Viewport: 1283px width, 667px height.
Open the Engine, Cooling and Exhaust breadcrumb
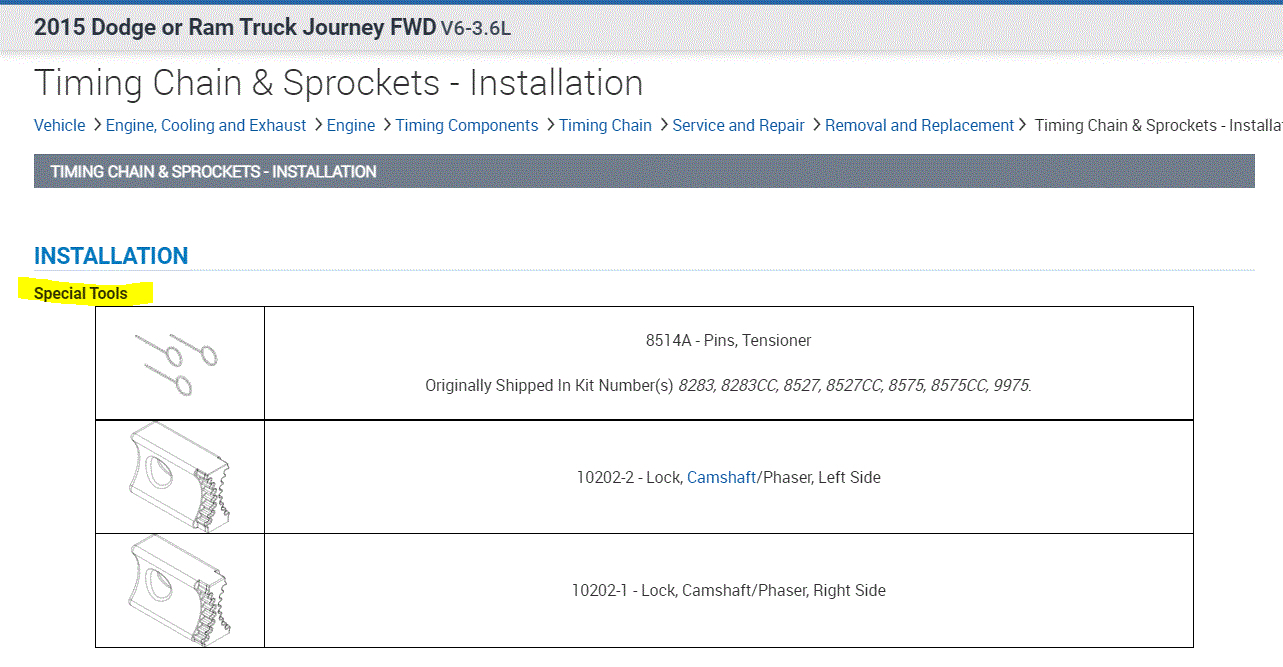pyautogui.click(x=206, y=126)
